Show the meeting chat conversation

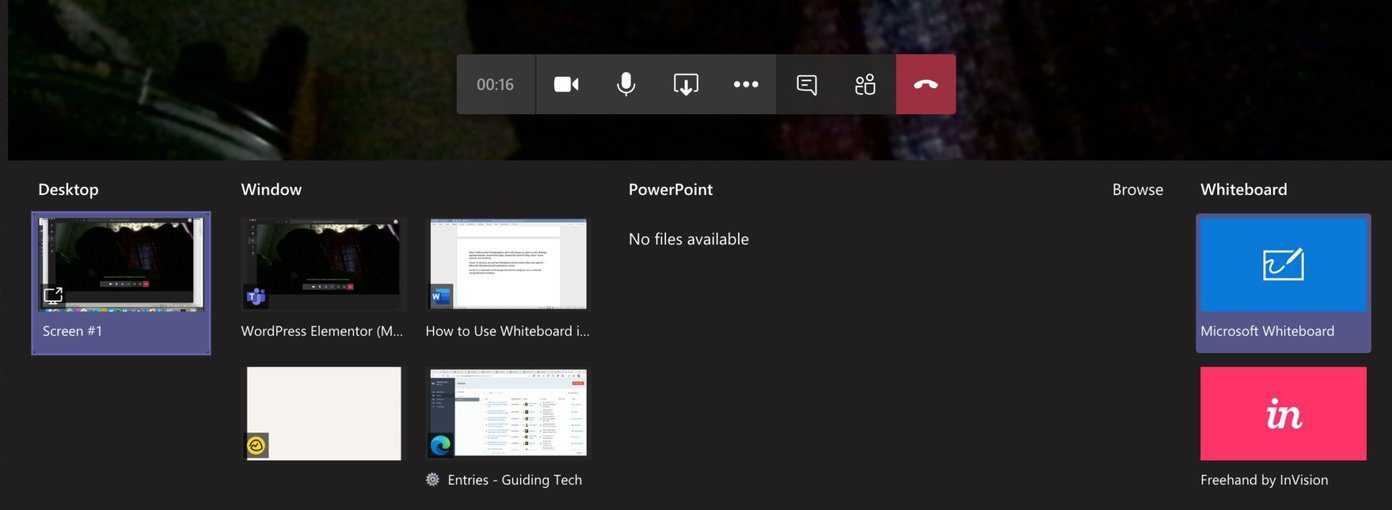click(x=807, y=84)
